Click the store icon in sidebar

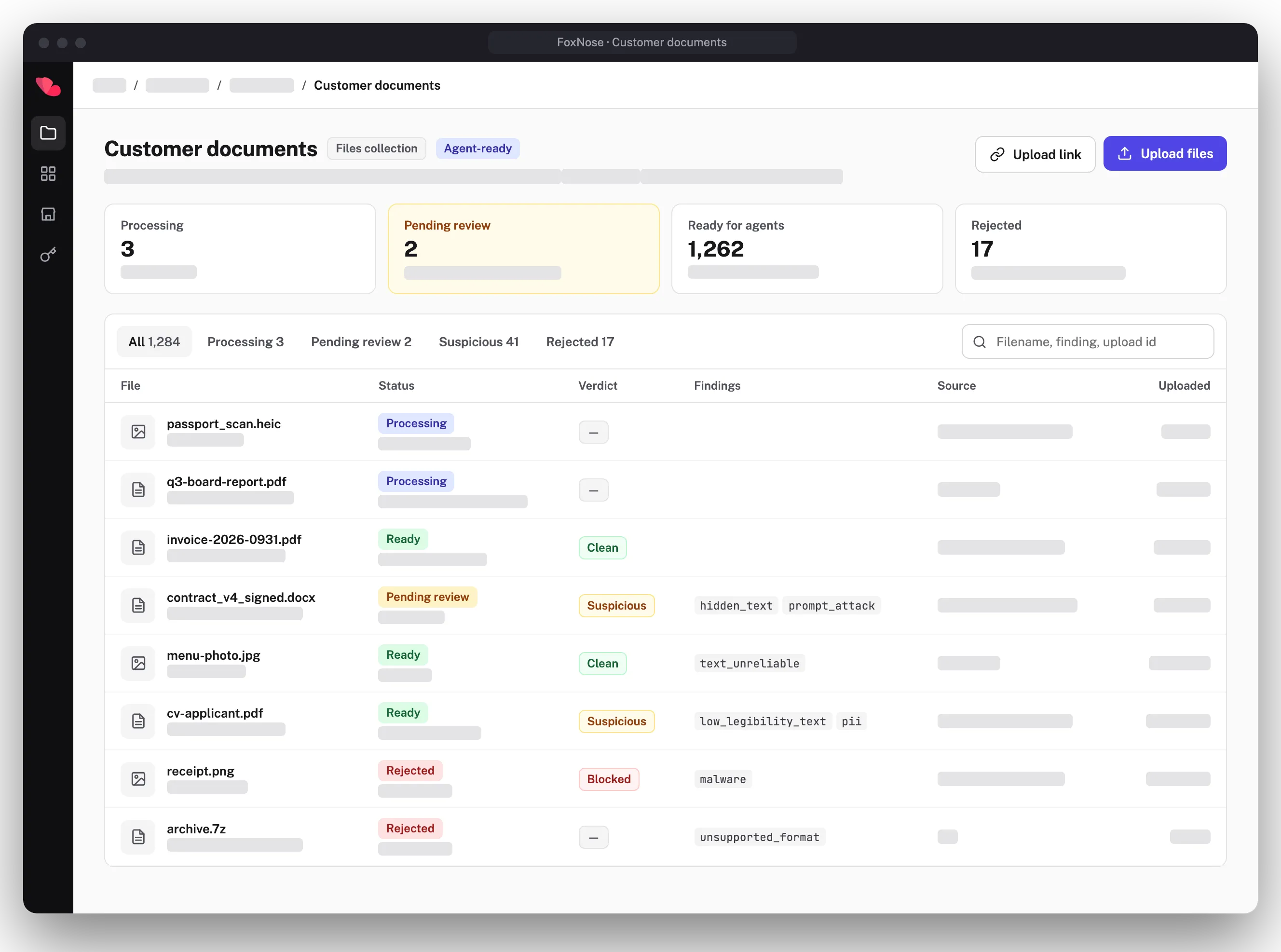click(x=48, y=214)
